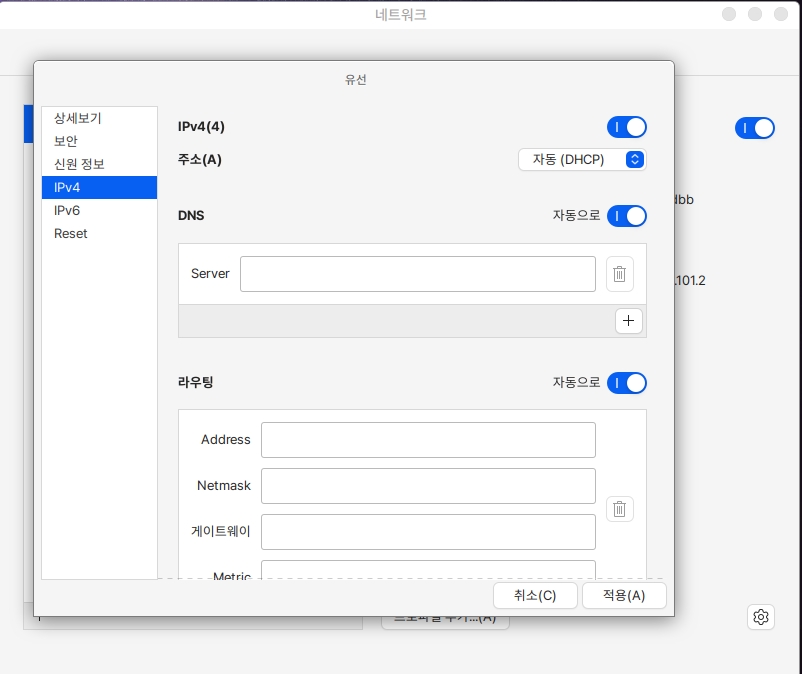The width and height of the screenshot is (802, 674).
Task: Delete the routing entry with trash icon
Action: [619, 509]
